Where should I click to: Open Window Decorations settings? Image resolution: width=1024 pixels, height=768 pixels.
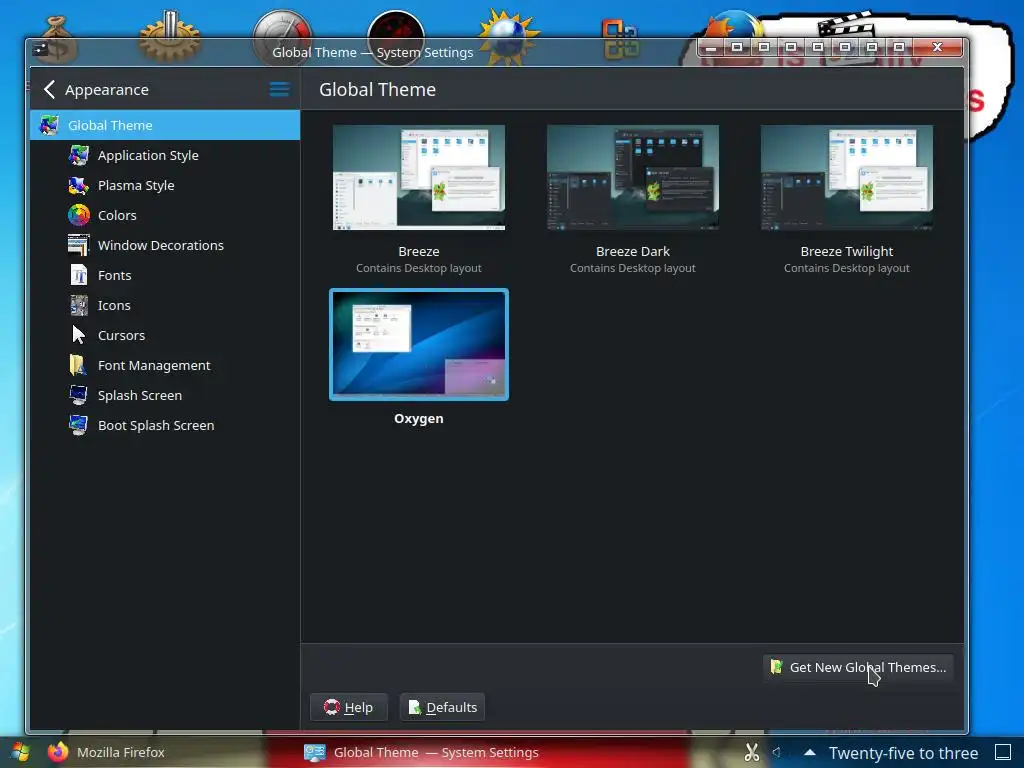click(165, 246)
